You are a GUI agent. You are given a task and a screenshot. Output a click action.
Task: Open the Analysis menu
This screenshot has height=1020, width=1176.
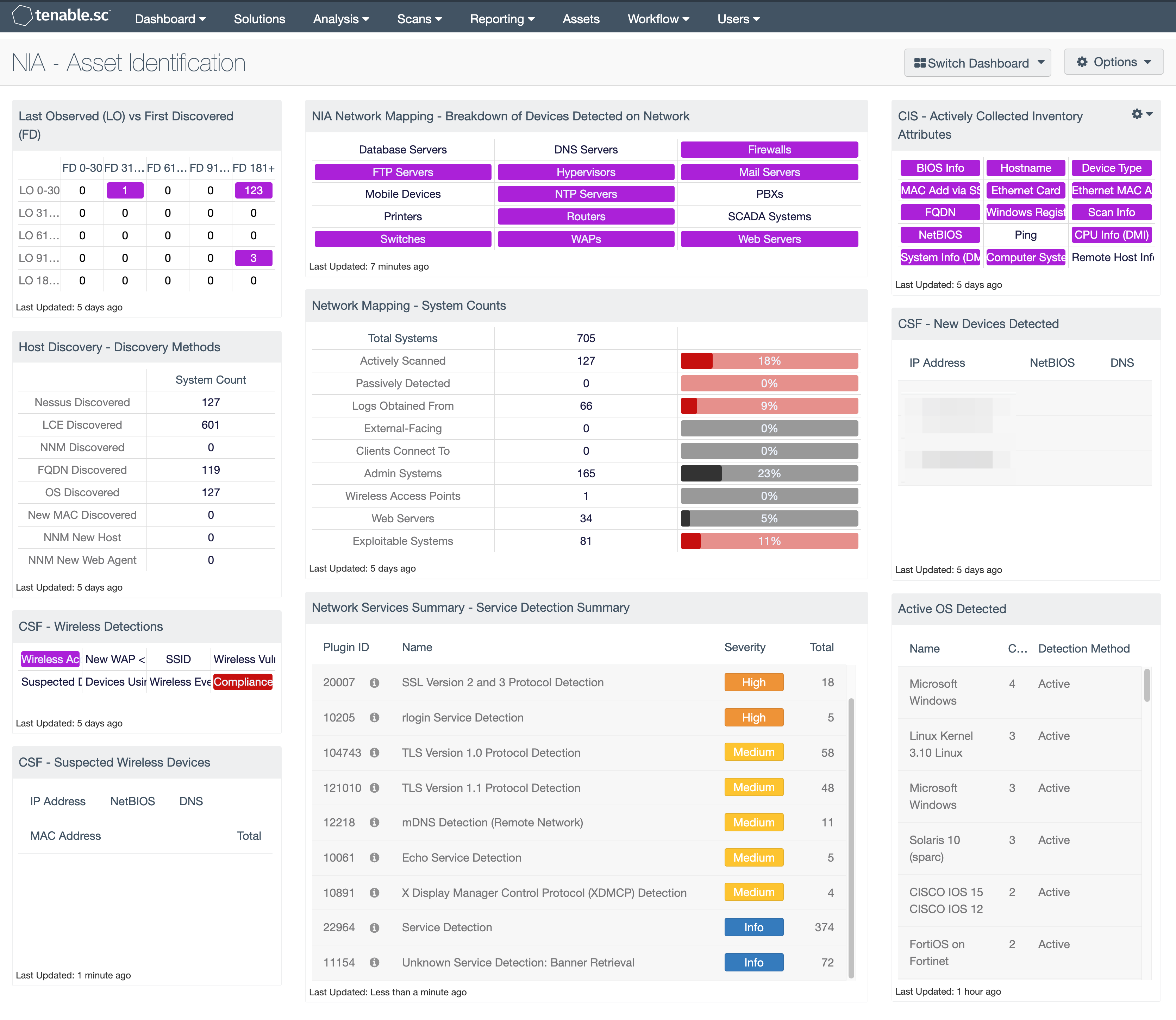[x=341, y=19]
